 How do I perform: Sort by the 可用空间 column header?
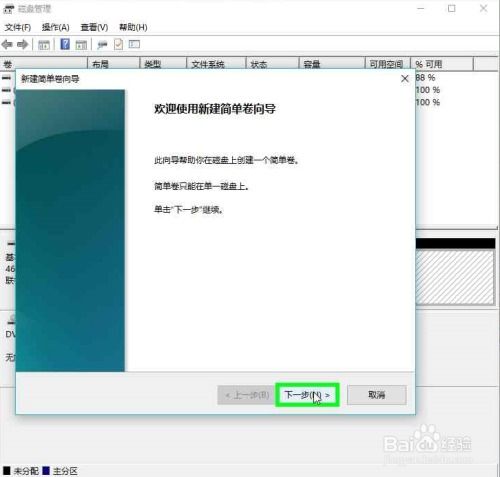(387, 64)
